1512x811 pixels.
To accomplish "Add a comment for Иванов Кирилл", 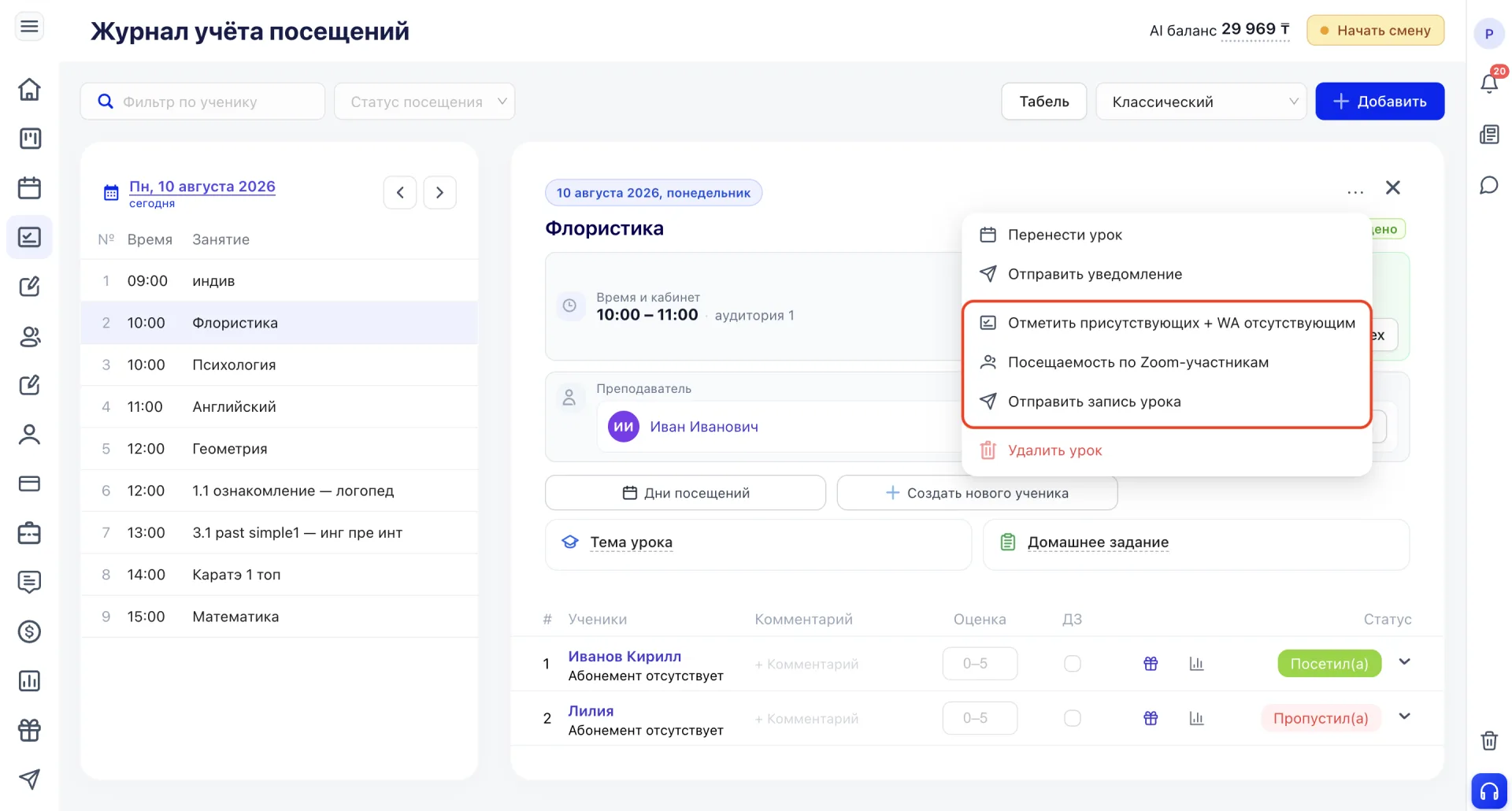I will (x=806, y=665).
